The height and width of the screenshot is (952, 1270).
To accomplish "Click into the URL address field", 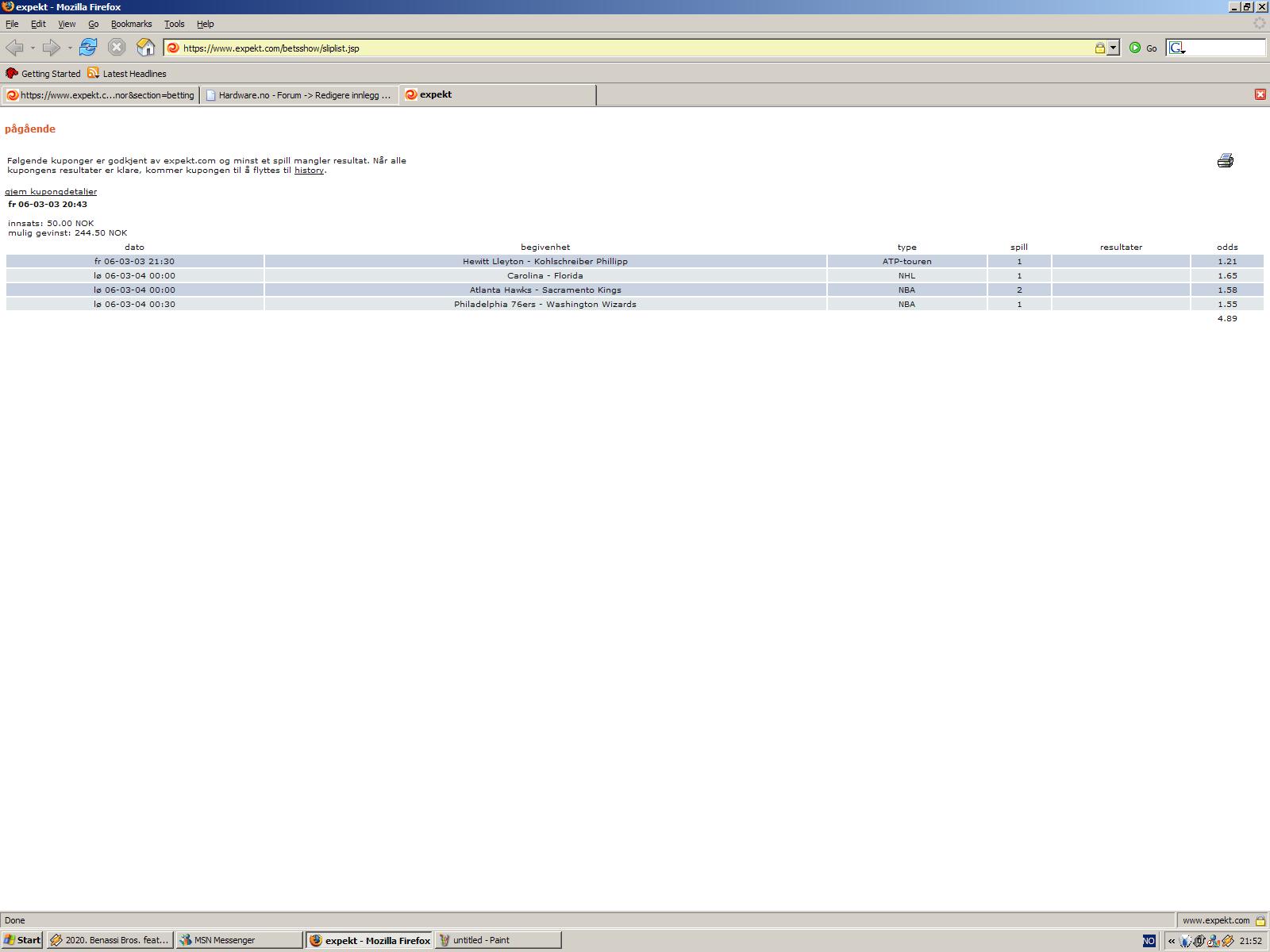I will coord(635,48).
